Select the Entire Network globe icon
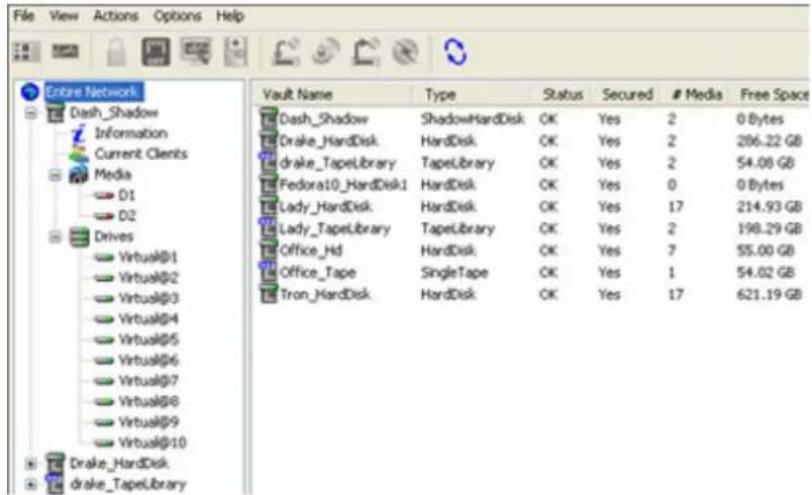 [30, 92]
